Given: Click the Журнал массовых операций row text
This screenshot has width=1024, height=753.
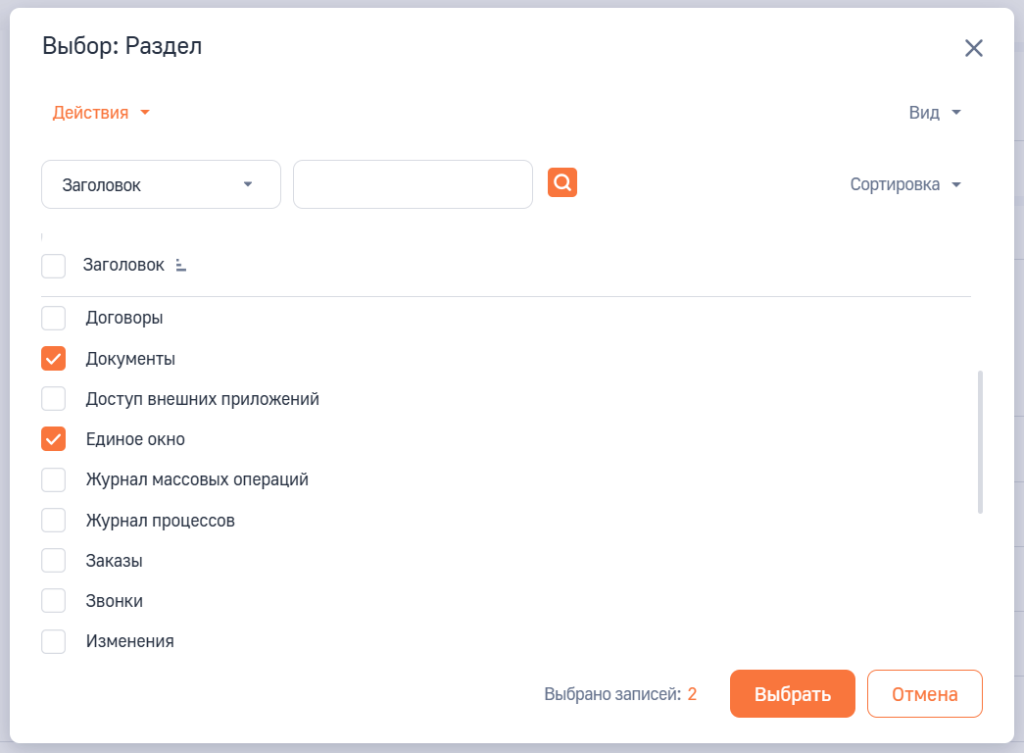Looking at the screenshot, I should click(x=197, y=479).
